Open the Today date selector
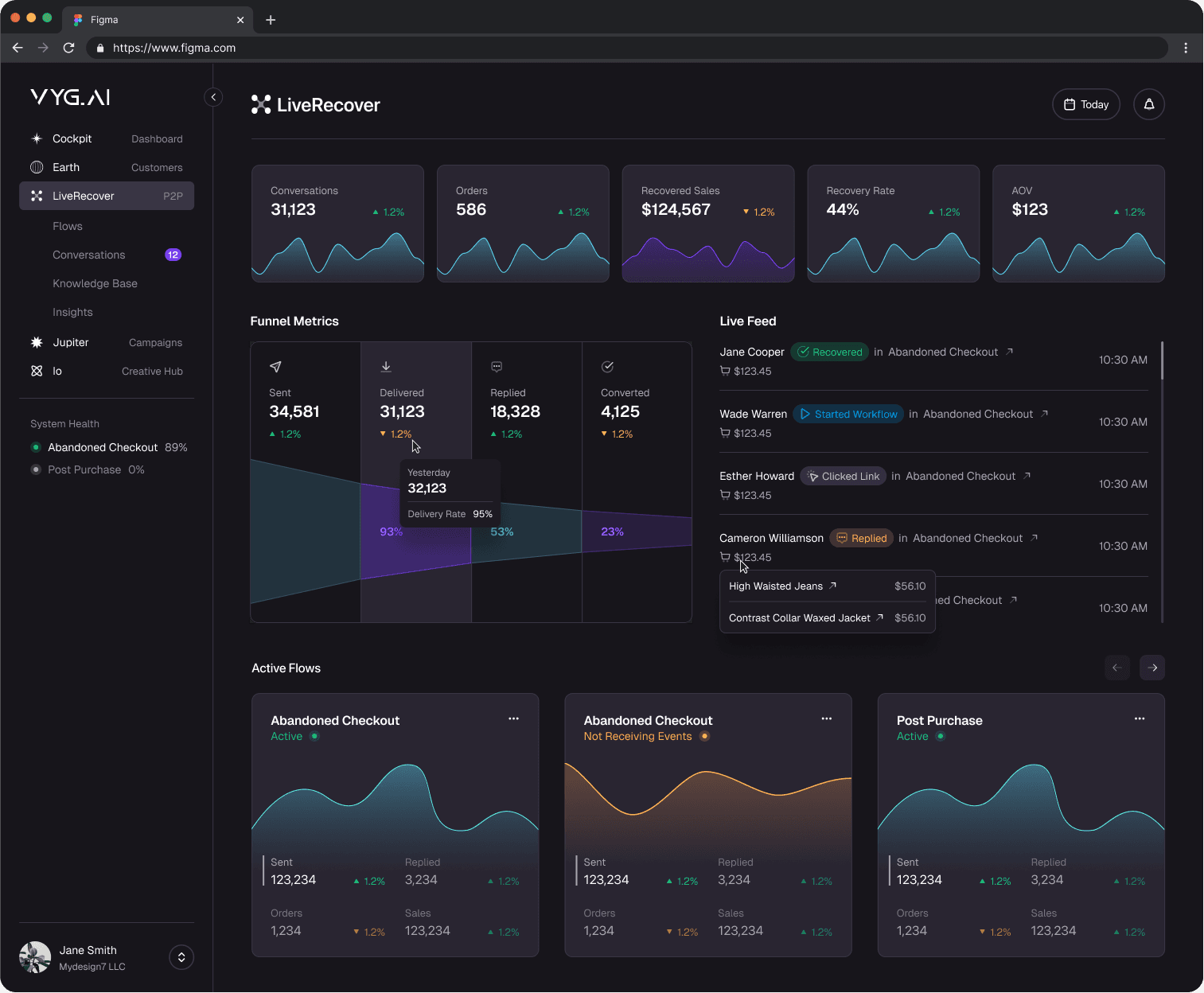Image resolution: width=1204 pixels, height=993 pixels. (x=1085, y=104)
